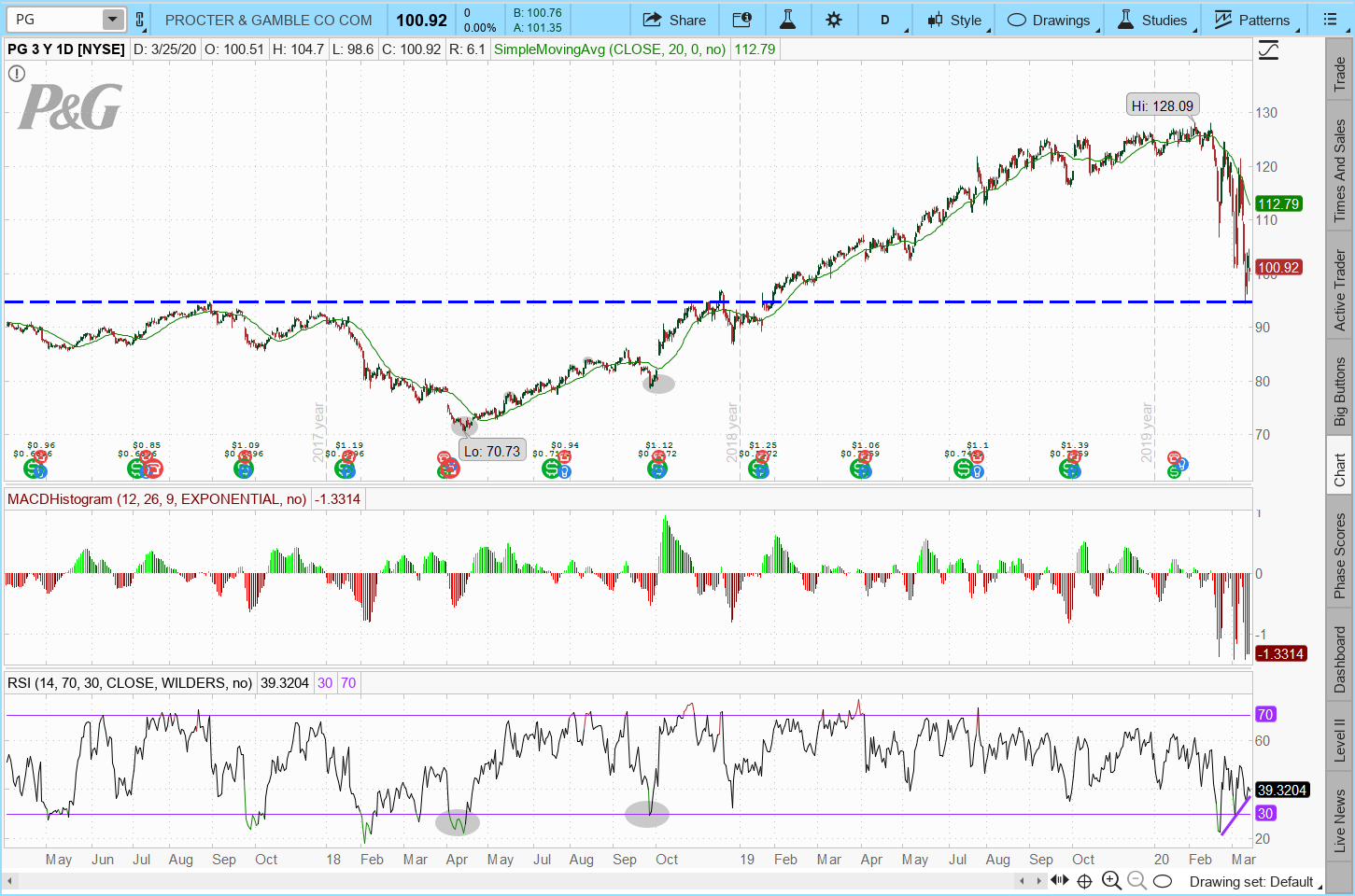Image resolution: width=1355 pixels, height=896 pixels.
Task: Open the D timeframe dropdown
Action: point(885,20)
